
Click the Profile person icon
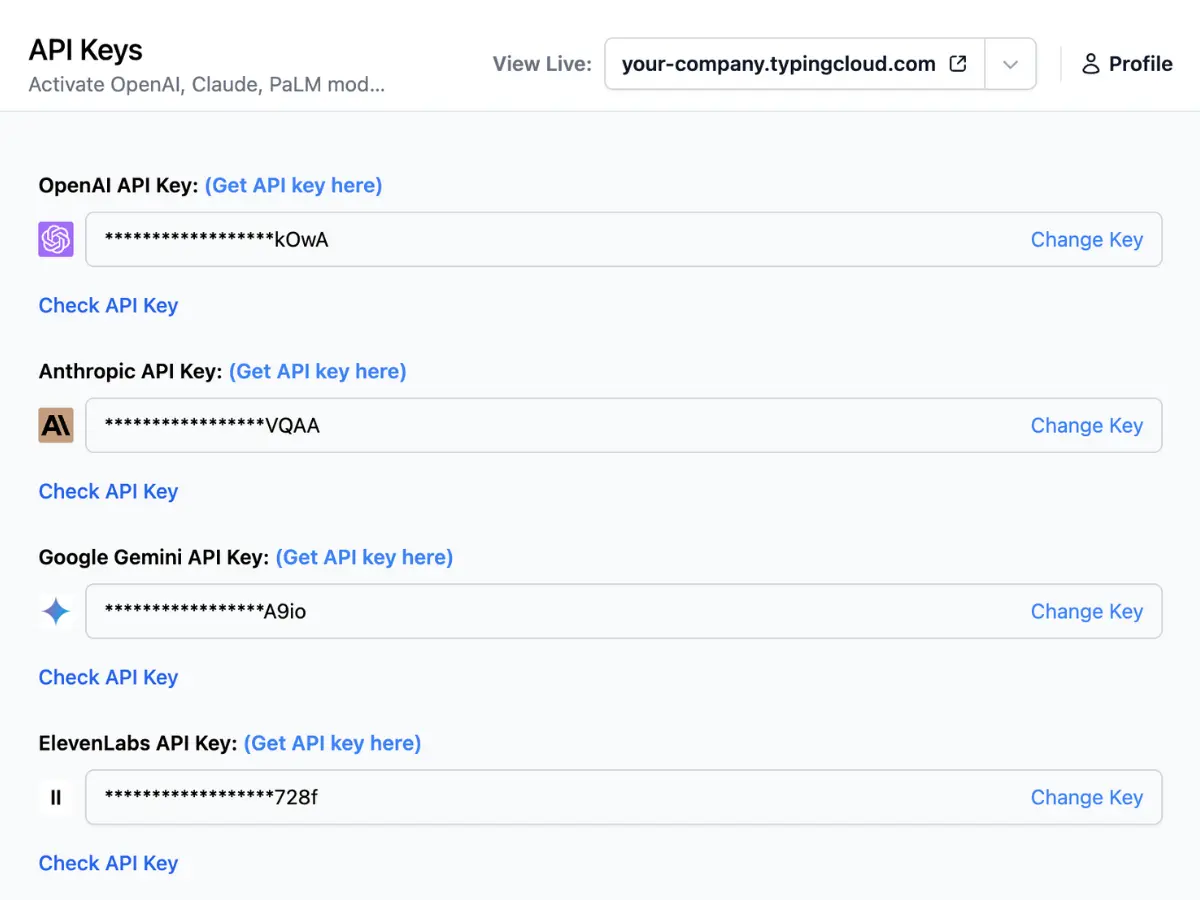coord(1091,64)
